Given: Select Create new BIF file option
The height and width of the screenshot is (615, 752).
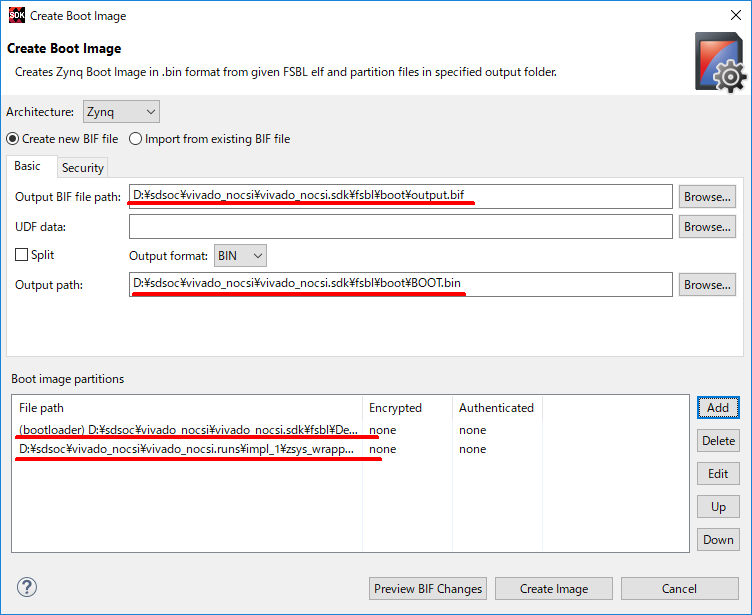Looking at the screenshot, I should pos(13,139).
